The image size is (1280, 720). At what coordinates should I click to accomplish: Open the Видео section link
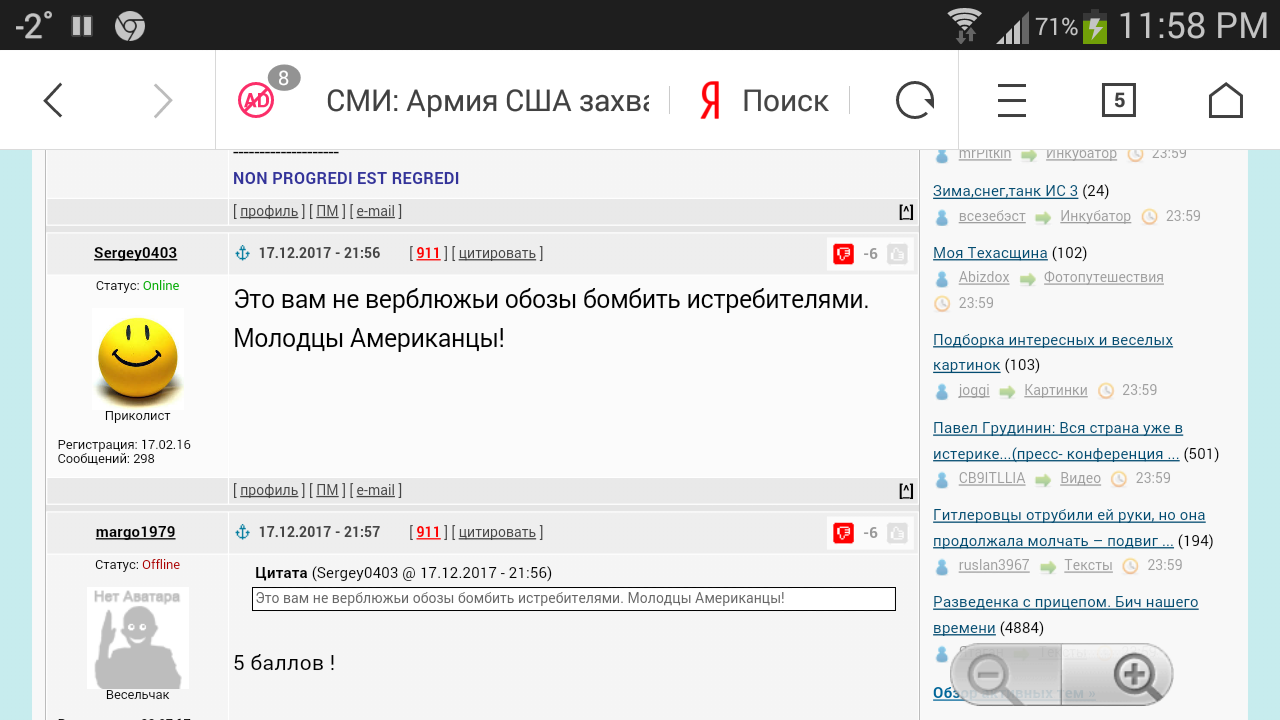click(1080, 478)
